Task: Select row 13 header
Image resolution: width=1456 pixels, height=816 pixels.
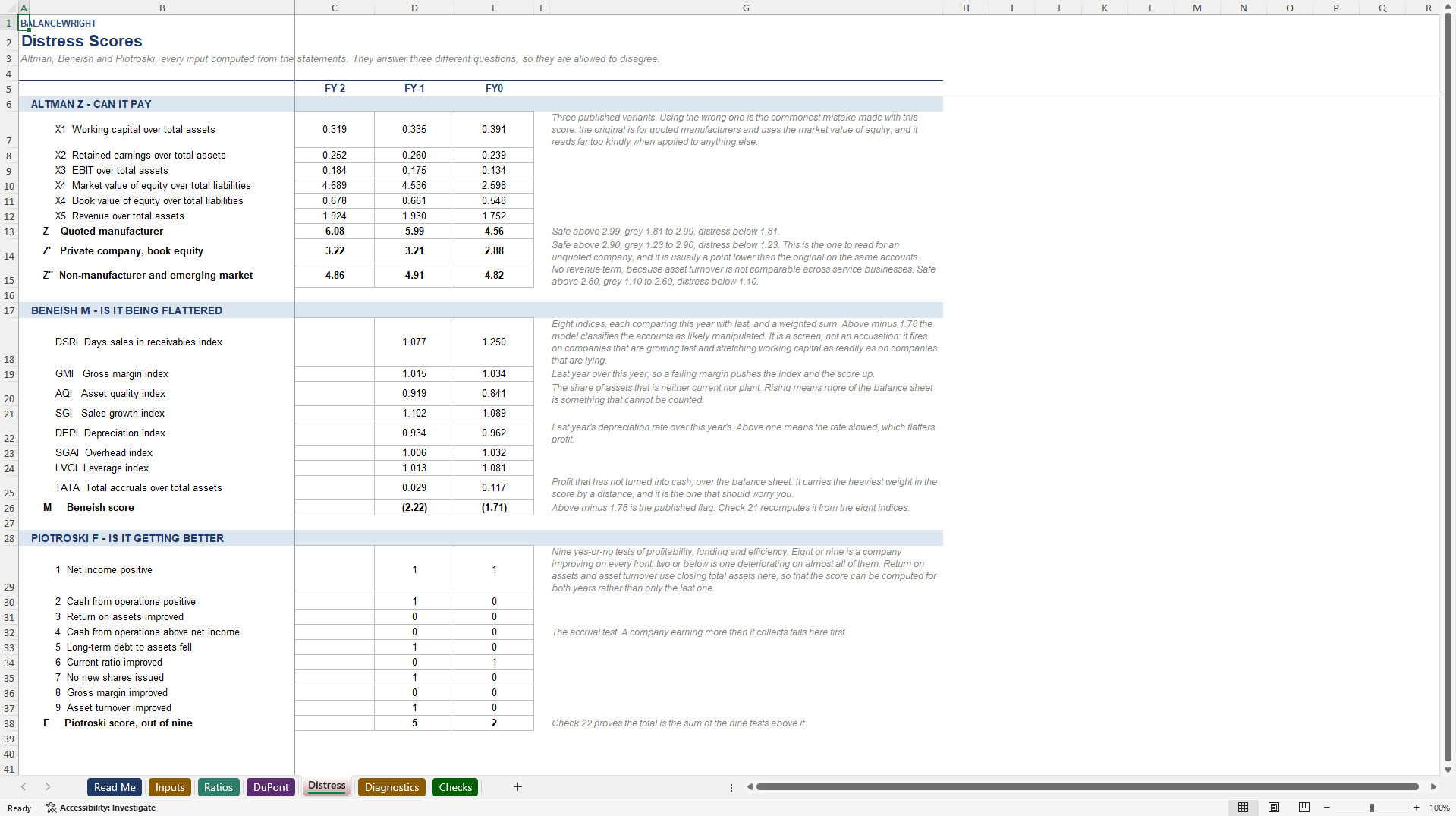Action: coord(9,232)
